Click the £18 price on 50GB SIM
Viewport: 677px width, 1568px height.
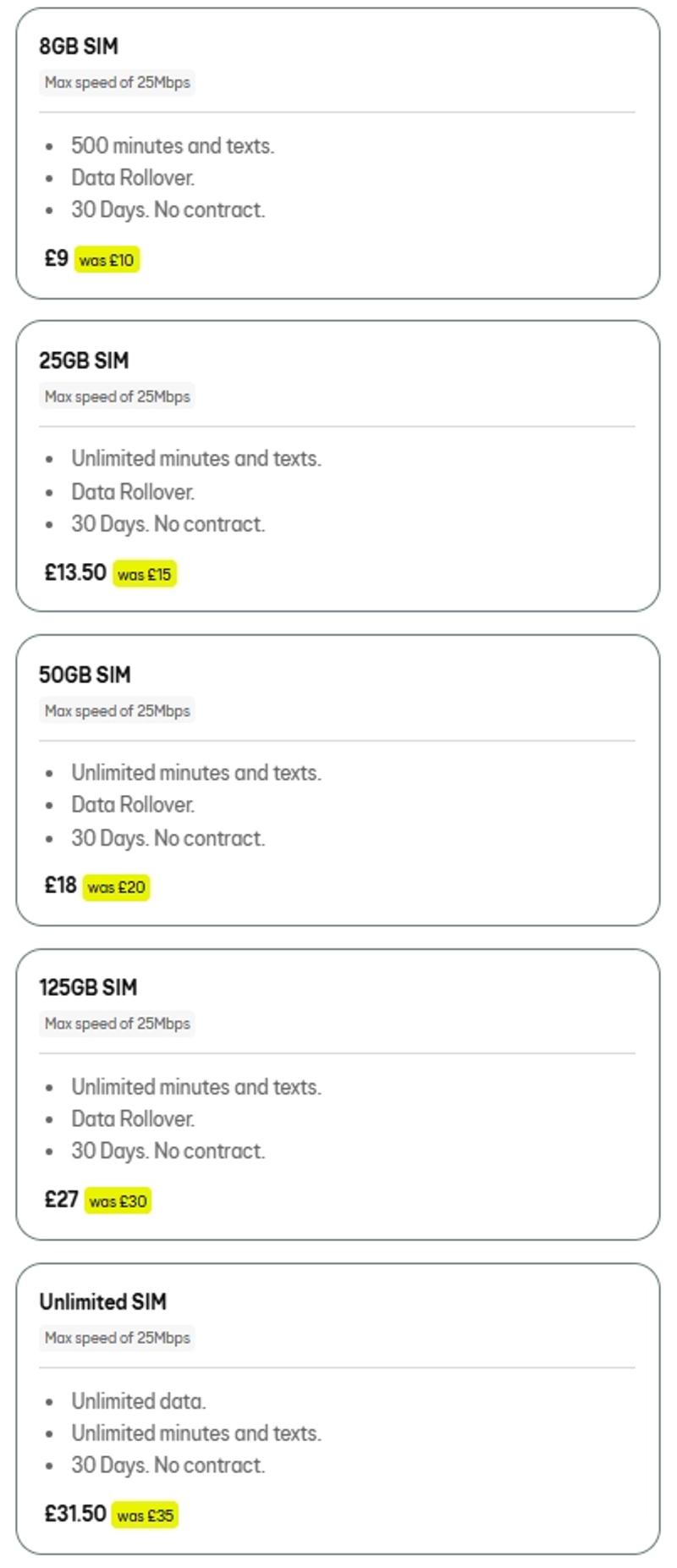pyautogui.click(x=61, y=886)
